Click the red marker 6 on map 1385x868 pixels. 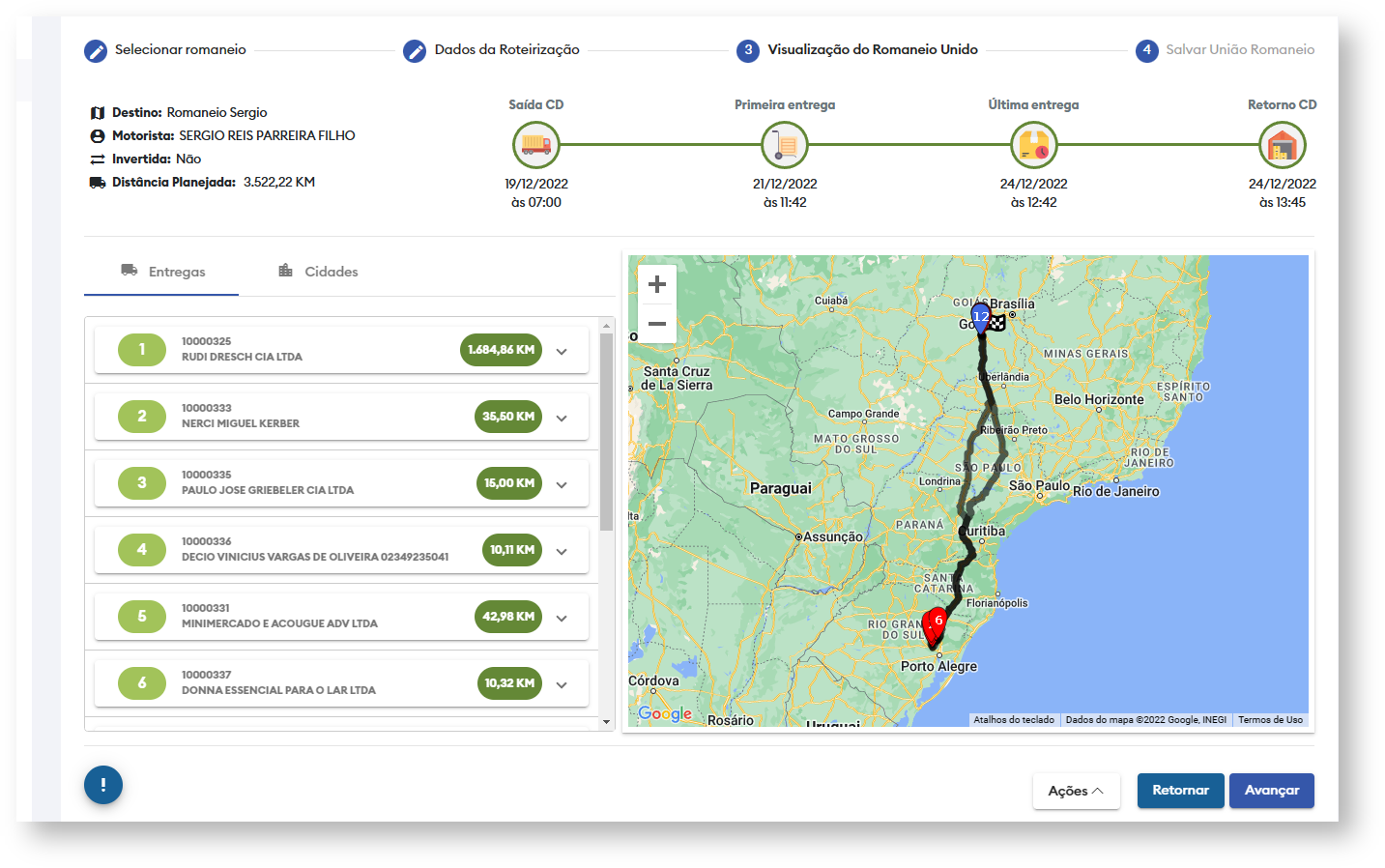click(937, 622)
